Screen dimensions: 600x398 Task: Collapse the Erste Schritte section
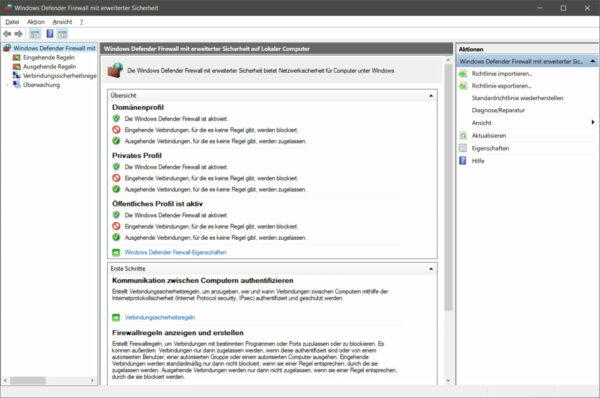pos(431,269)
